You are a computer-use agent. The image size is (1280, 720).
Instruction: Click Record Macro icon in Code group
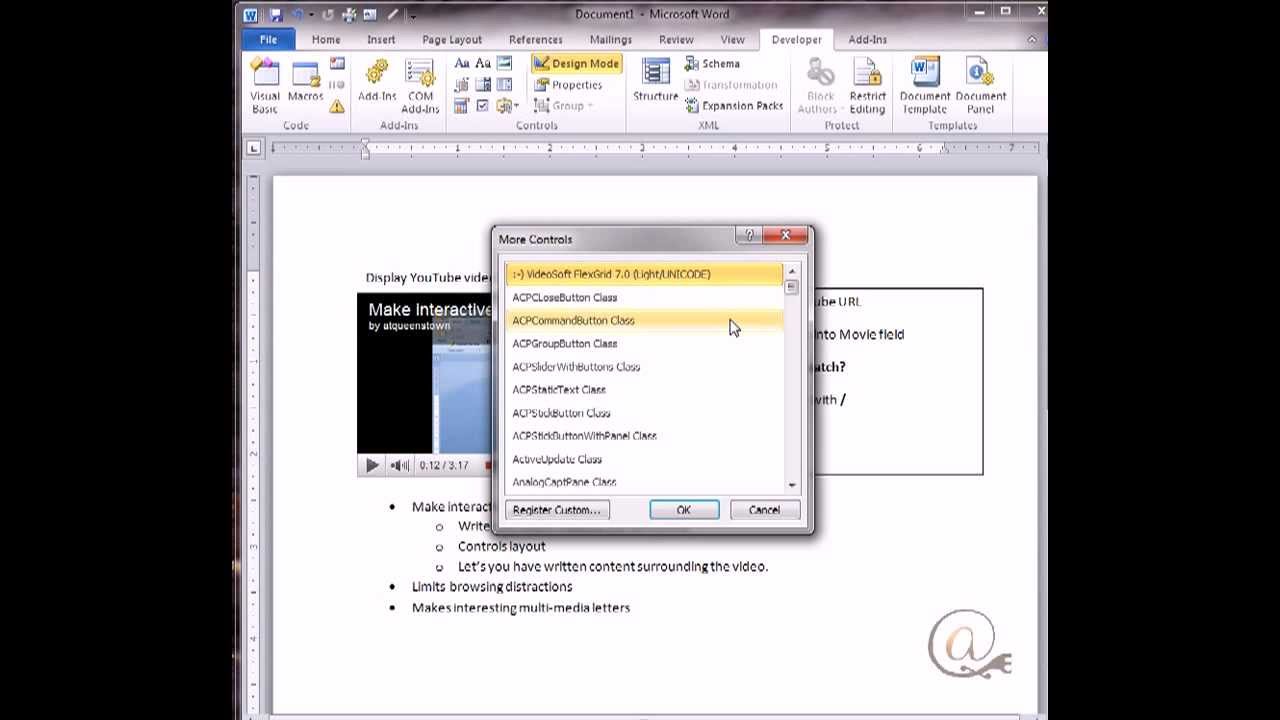(337, 64)
